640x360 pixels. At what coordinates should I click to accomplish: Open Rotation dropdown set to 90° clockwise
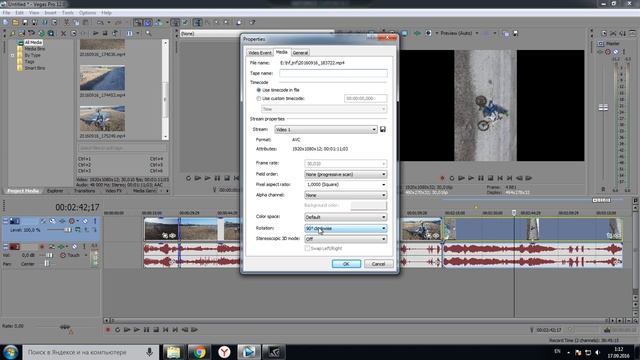click(x=345, y=228)
